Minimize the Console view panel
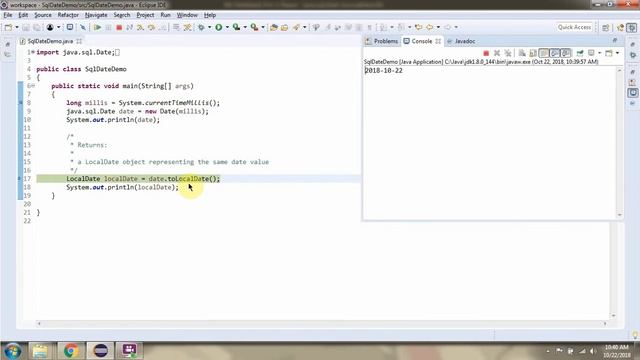 (x=615, y=40)
